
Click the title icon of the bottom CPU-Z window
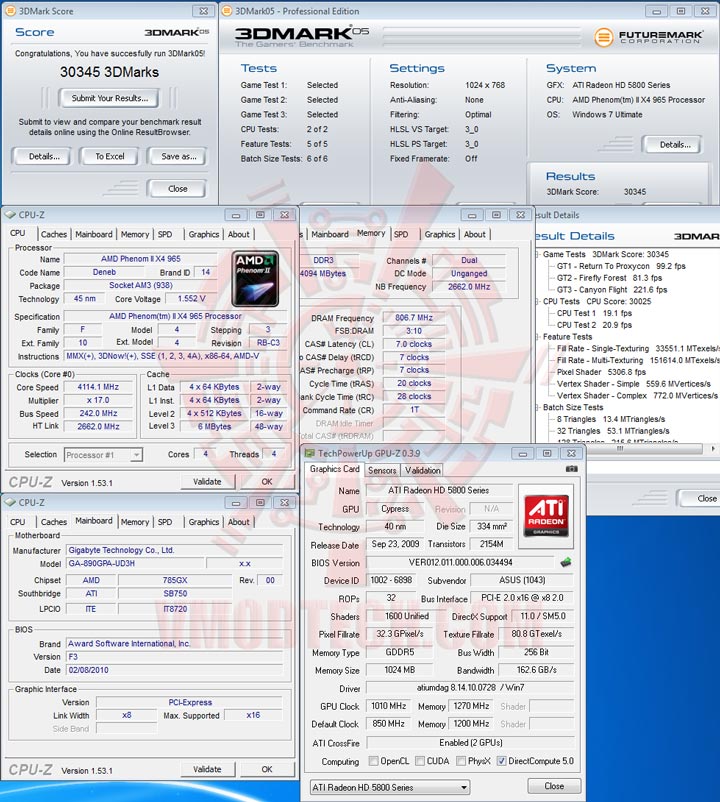(x=10, y=502)
